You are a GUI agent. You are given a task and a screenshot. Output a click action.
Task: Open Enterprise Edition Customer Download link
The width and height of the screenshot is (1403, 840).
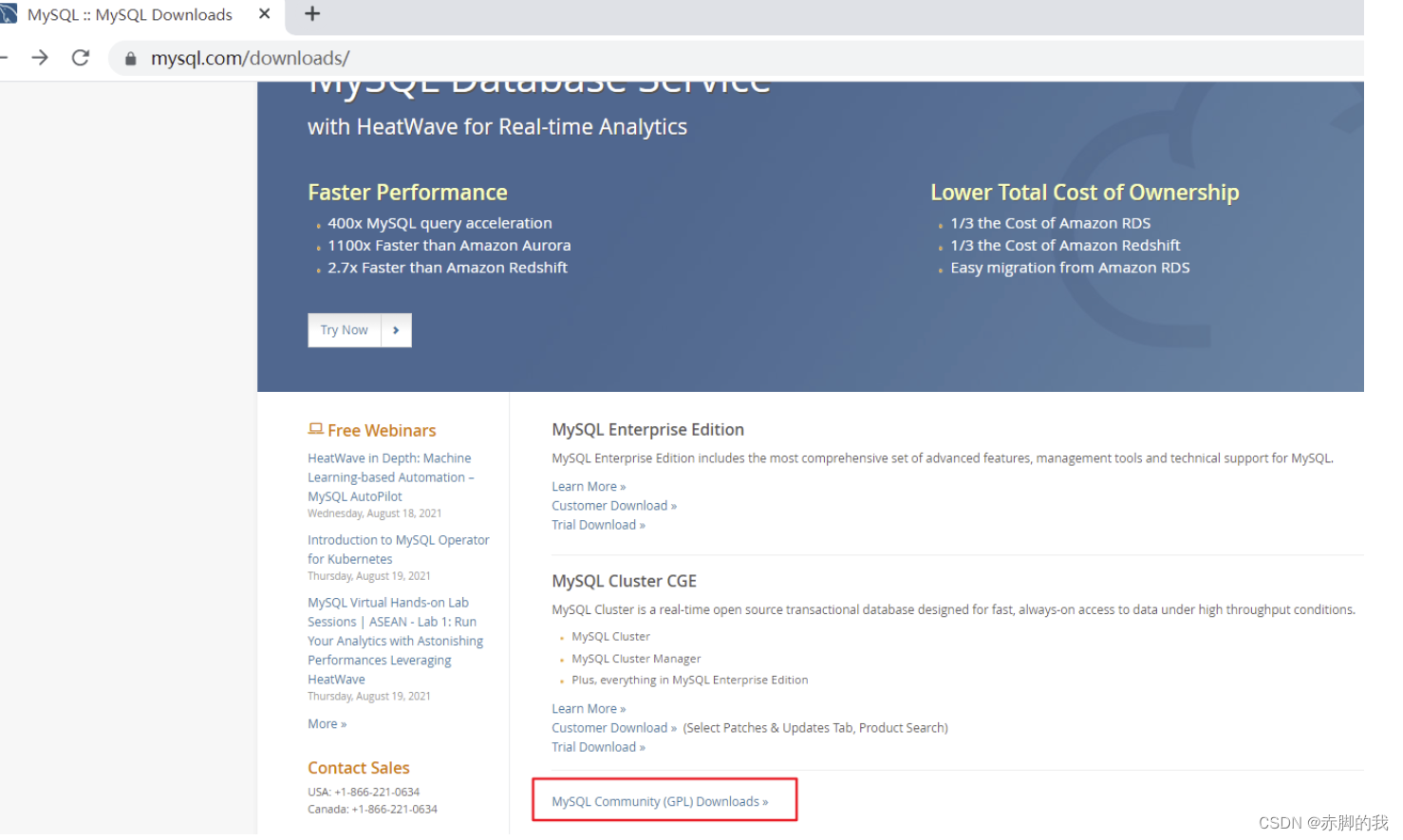(614, 506)
